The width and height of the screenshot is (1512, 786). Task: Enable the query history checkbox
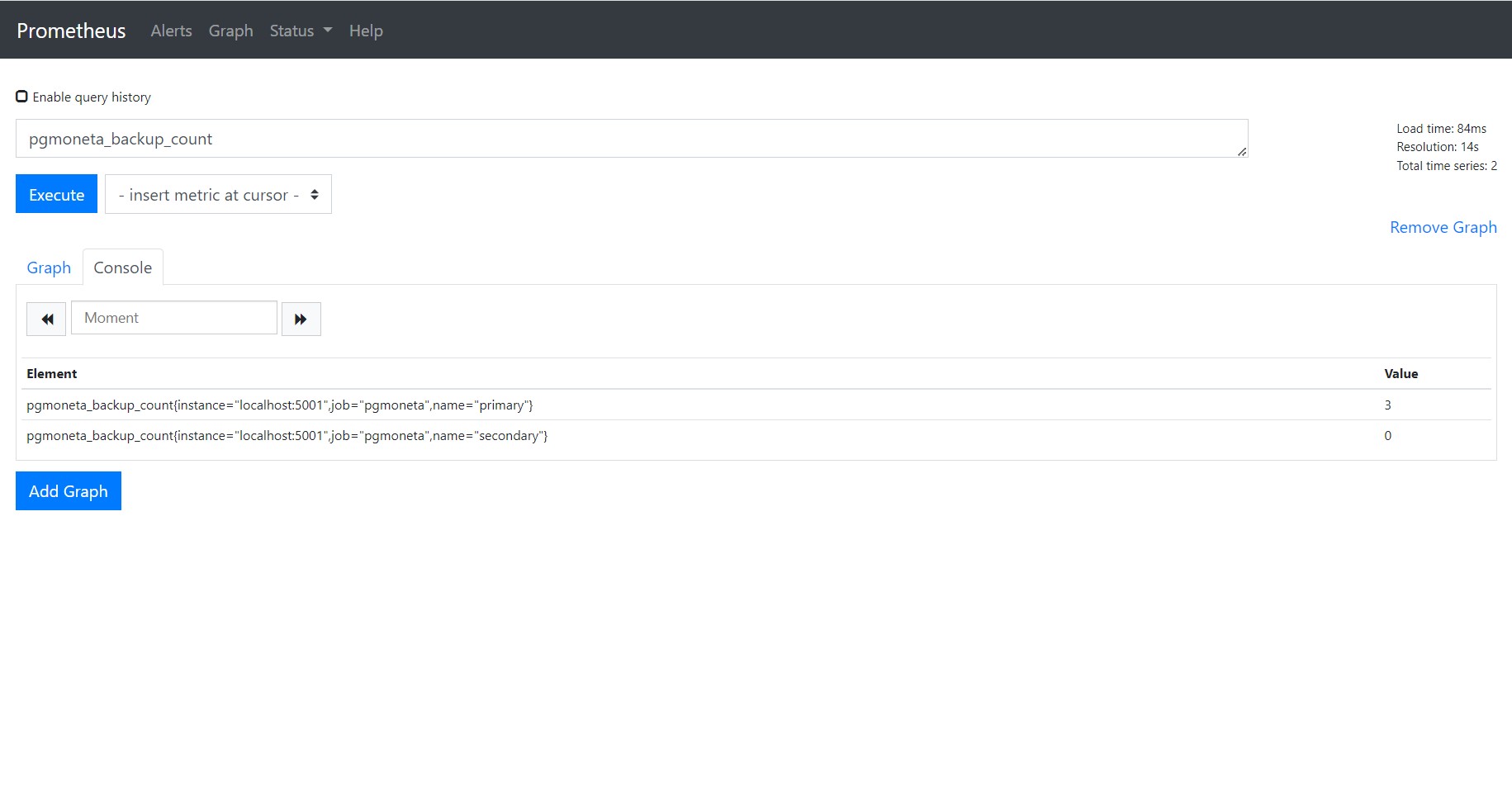click(x=22, y=97)
